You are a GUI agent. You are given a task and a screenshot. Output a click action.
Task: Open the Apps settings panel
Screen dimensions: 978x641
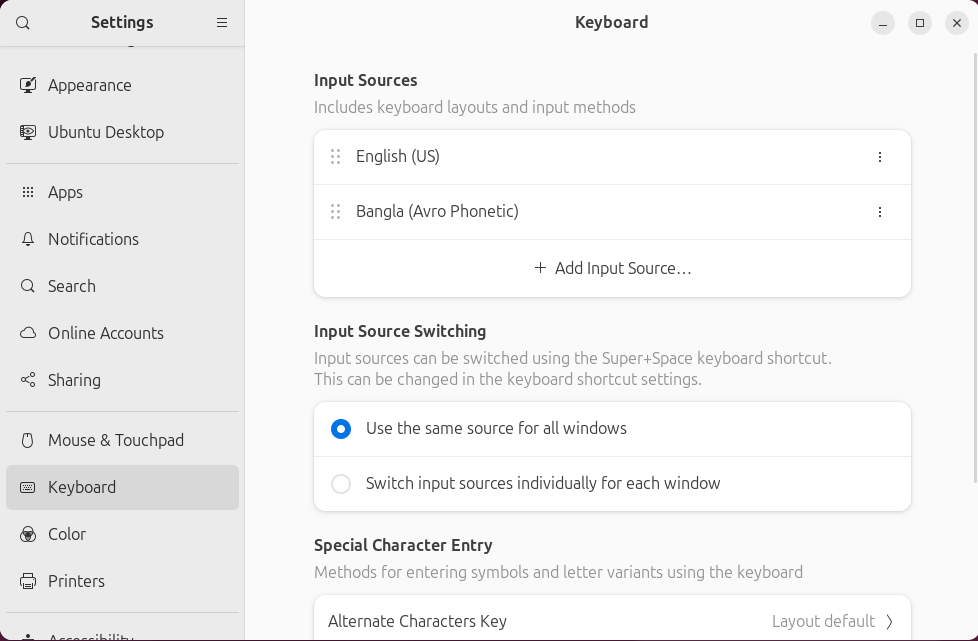click(66, 192)
